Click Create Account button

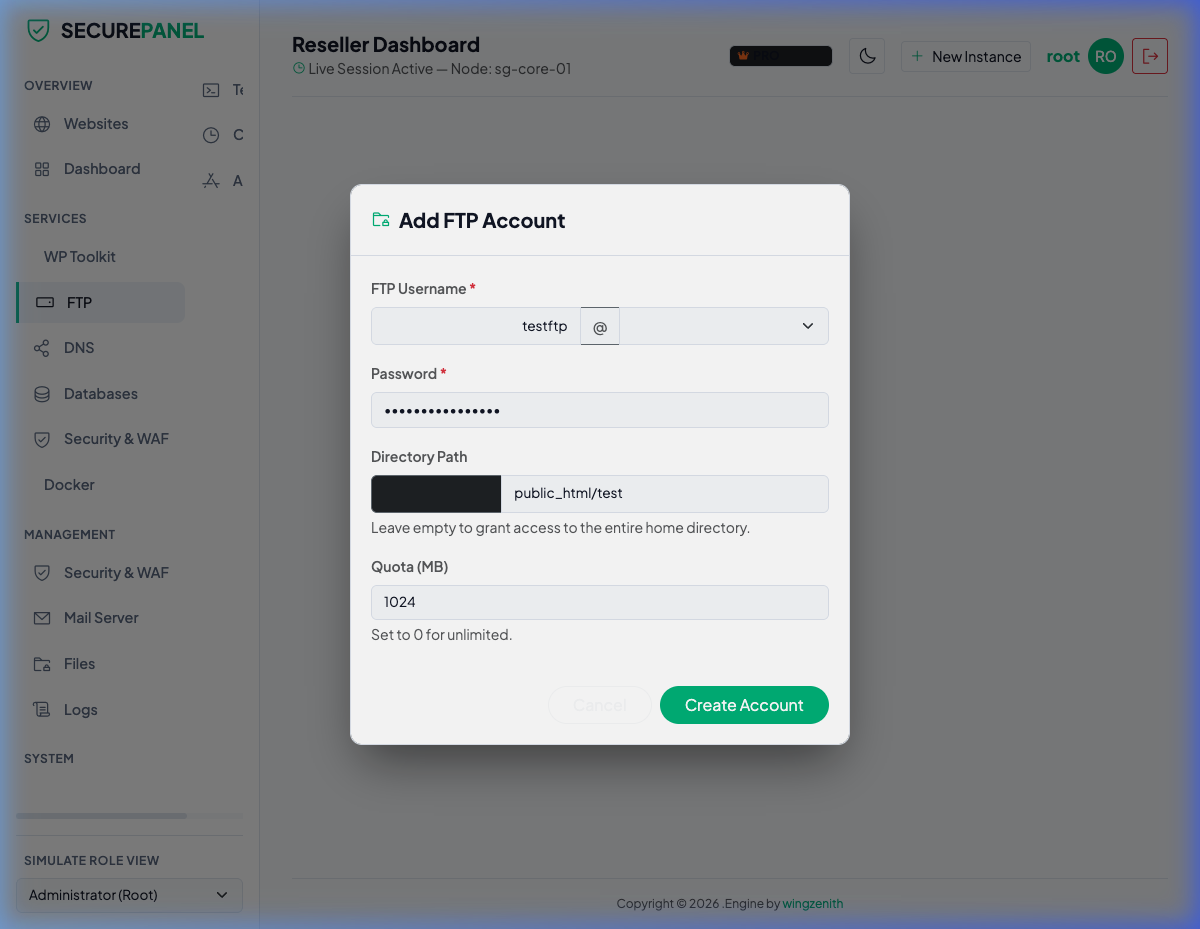(x=744, y=705)
